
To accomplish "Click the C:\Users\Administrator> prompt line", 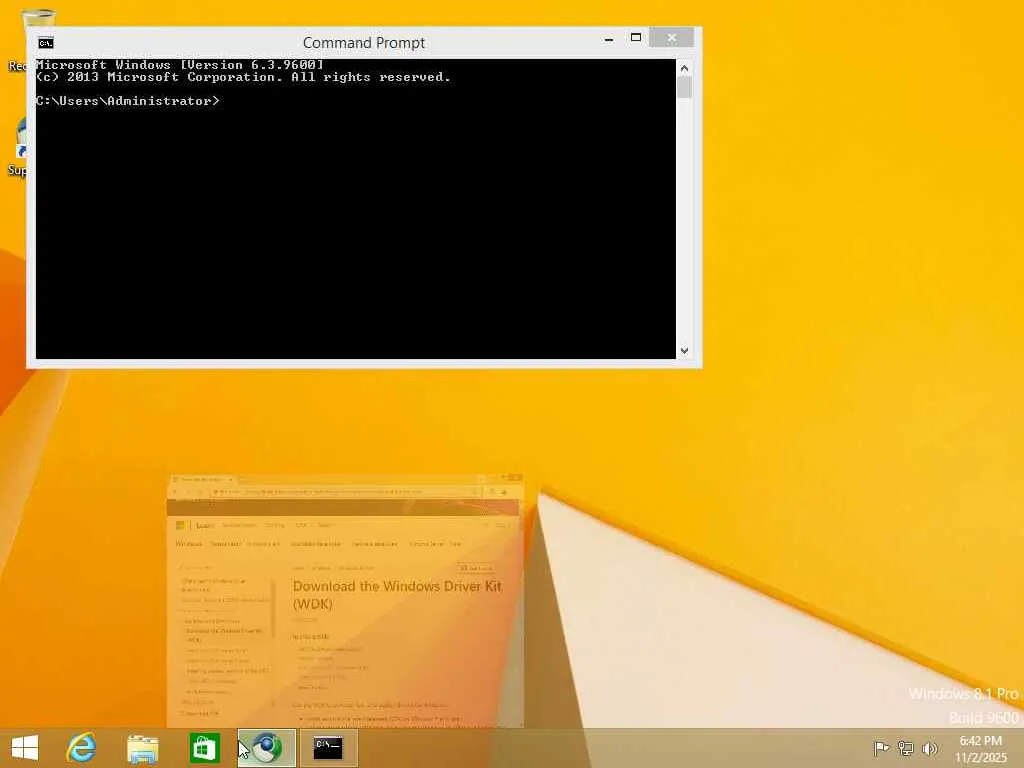I will 128,101.
